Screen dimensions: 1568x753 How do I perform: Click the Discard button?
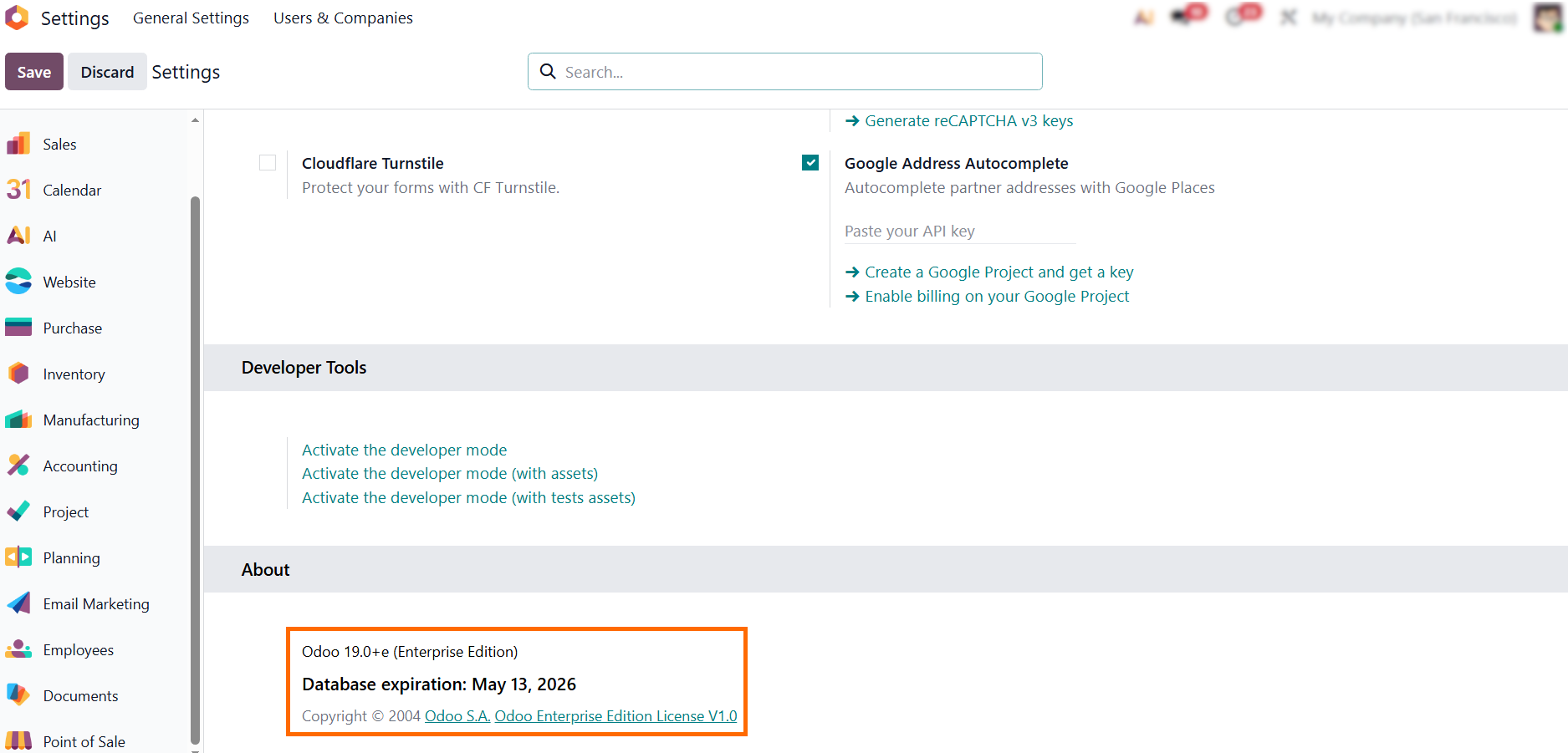tap(107, 72)
